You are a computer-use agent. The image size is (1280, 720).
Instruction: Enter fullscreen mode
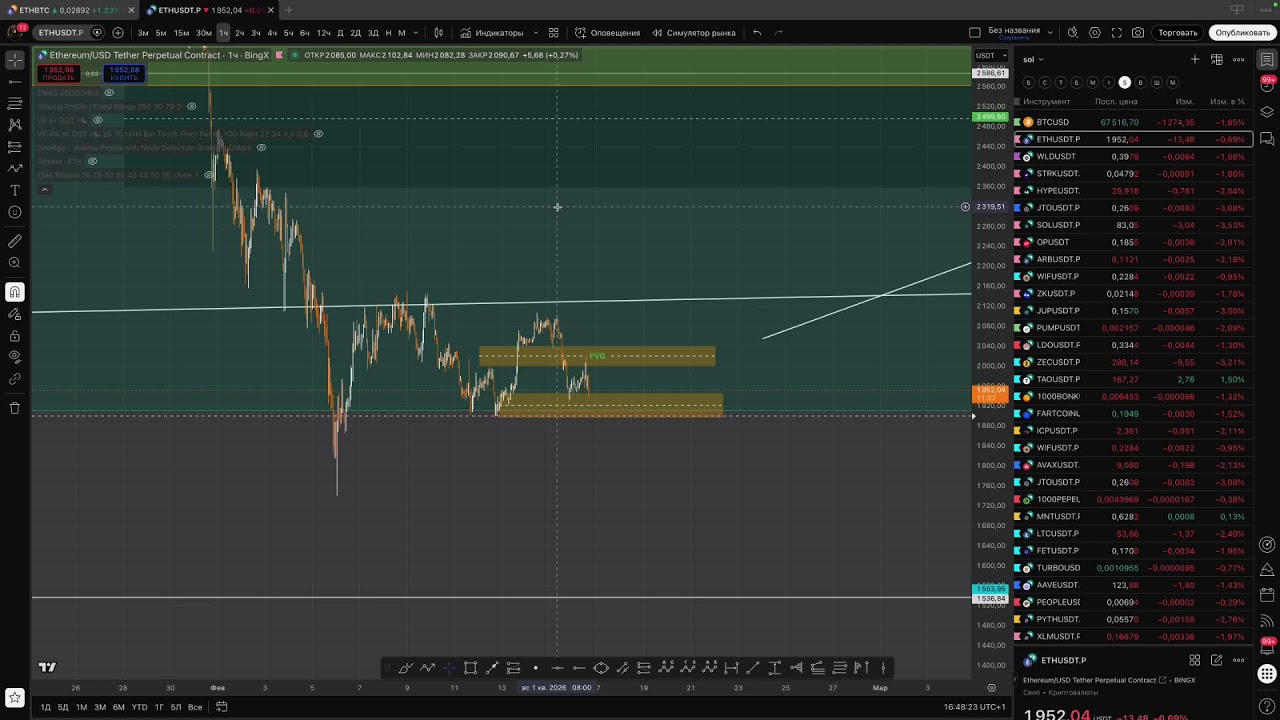1117,33
